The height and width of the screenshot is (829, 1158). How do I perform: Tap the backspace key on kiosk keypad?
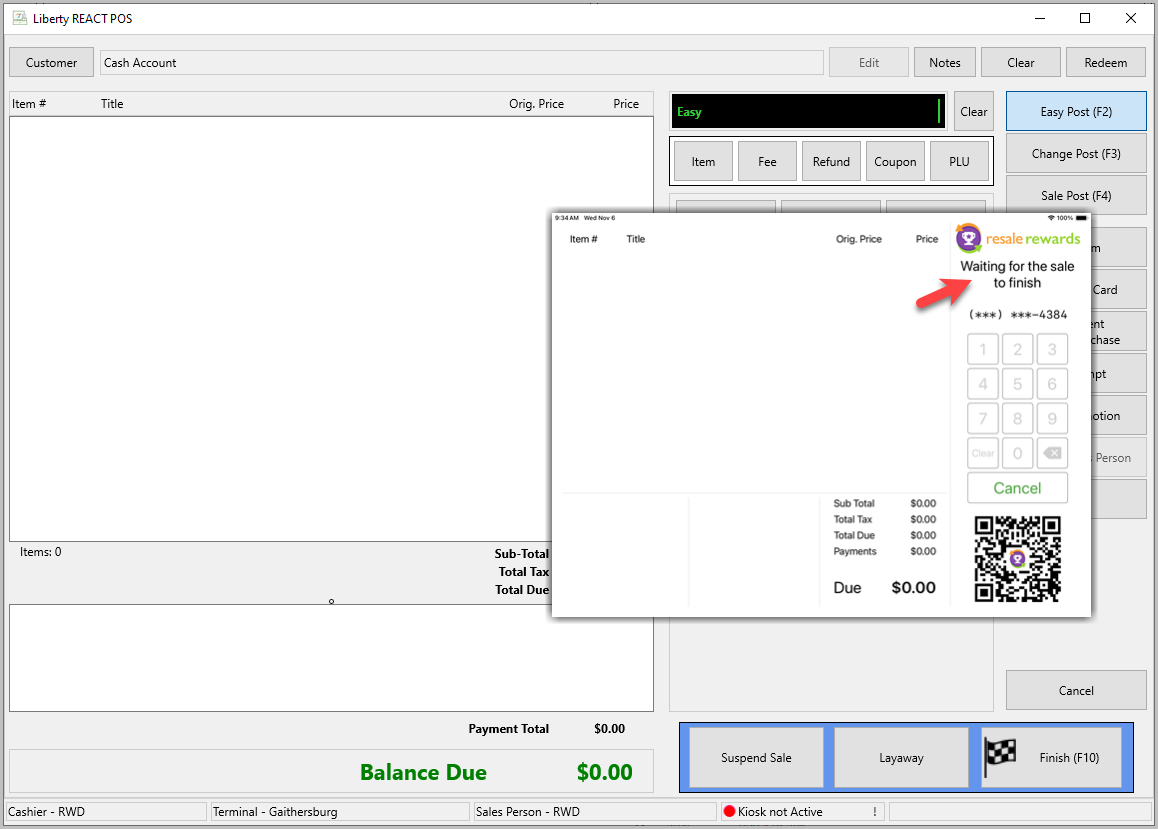tap(1052, 453)
